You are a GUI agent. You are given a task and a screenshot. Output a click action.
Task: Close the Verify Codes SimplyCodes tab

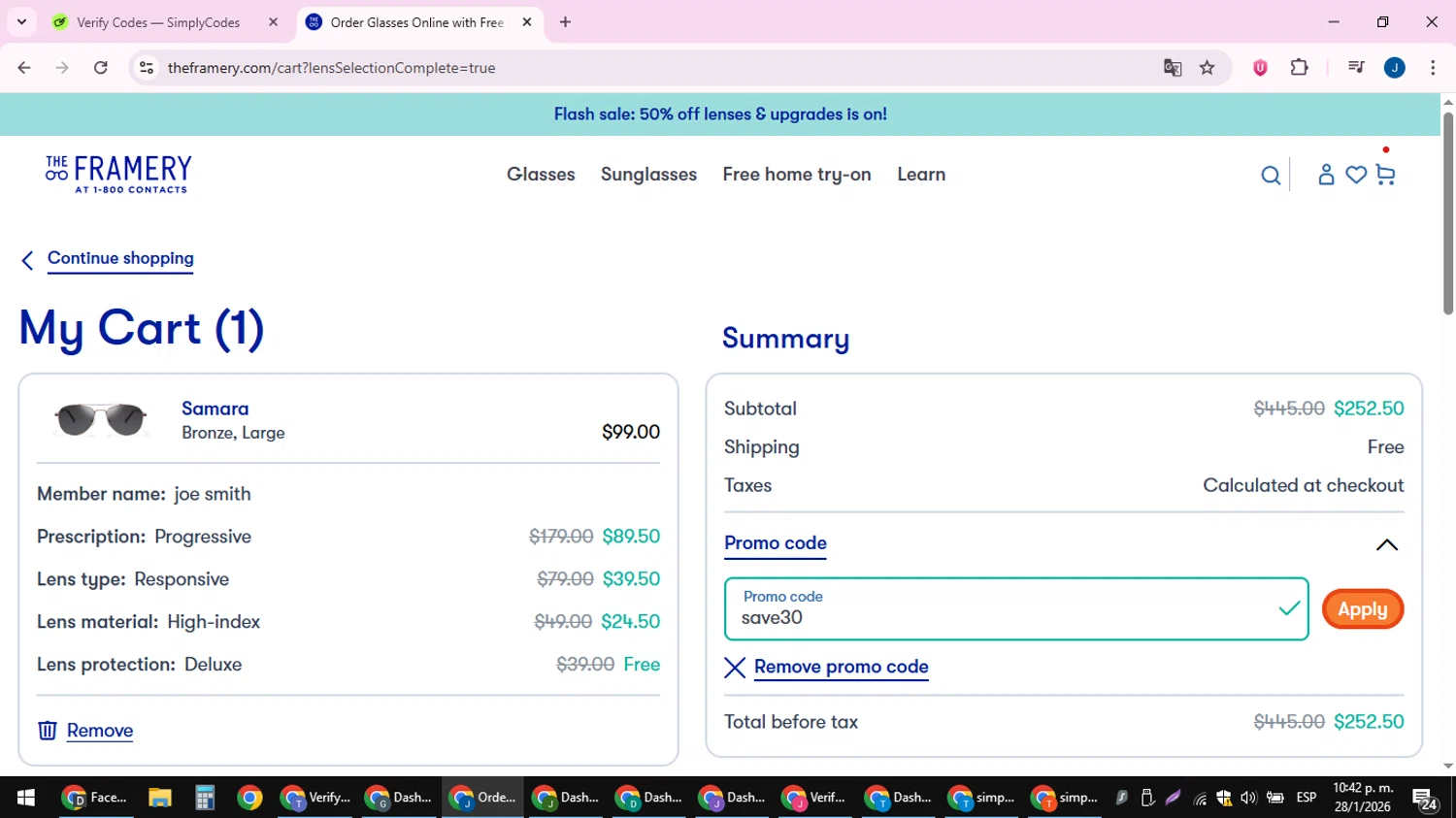click(x=273, y=22)
